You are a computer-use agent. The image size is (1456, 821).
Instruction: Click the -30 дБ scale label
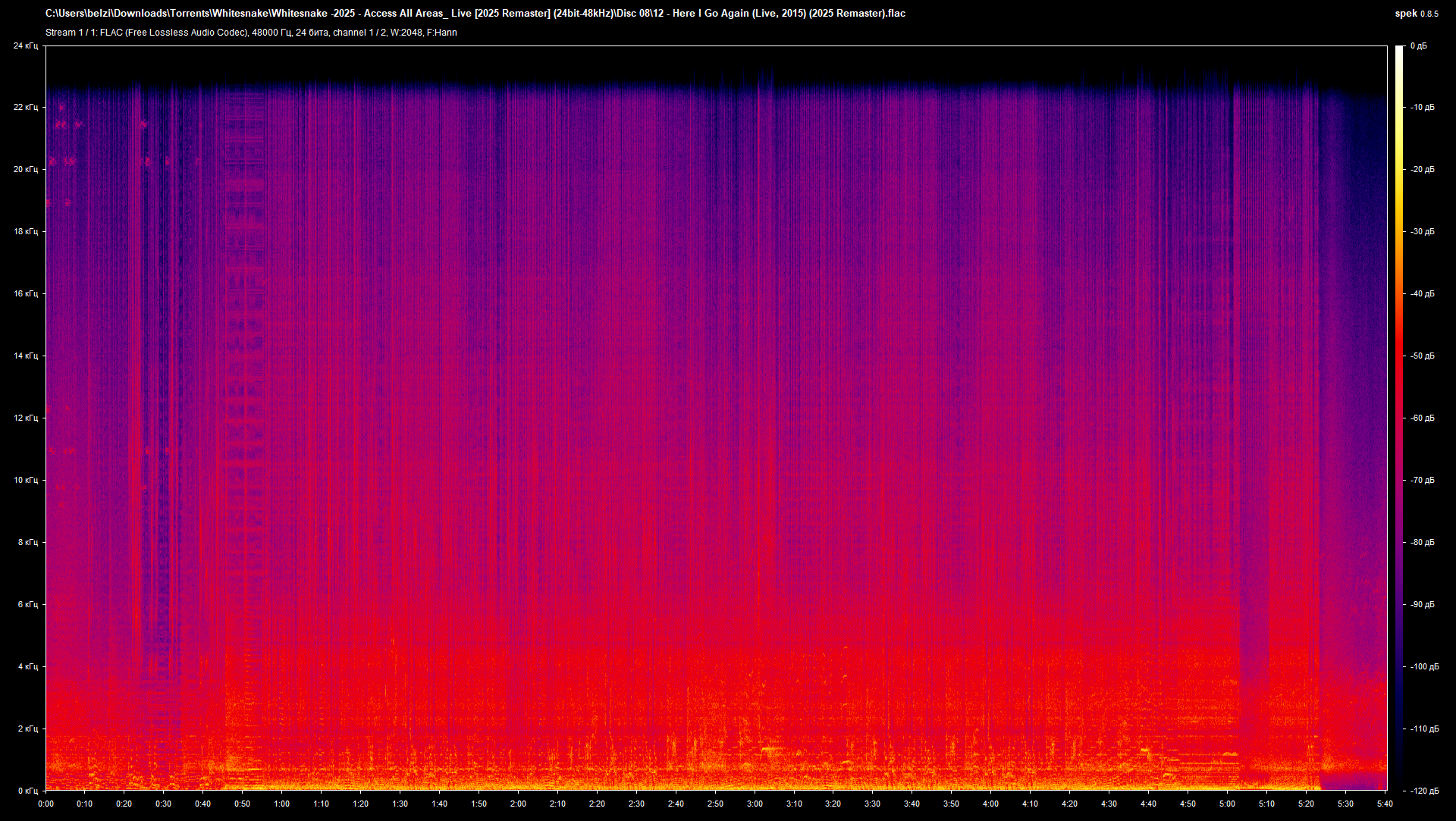point(1422,231)
